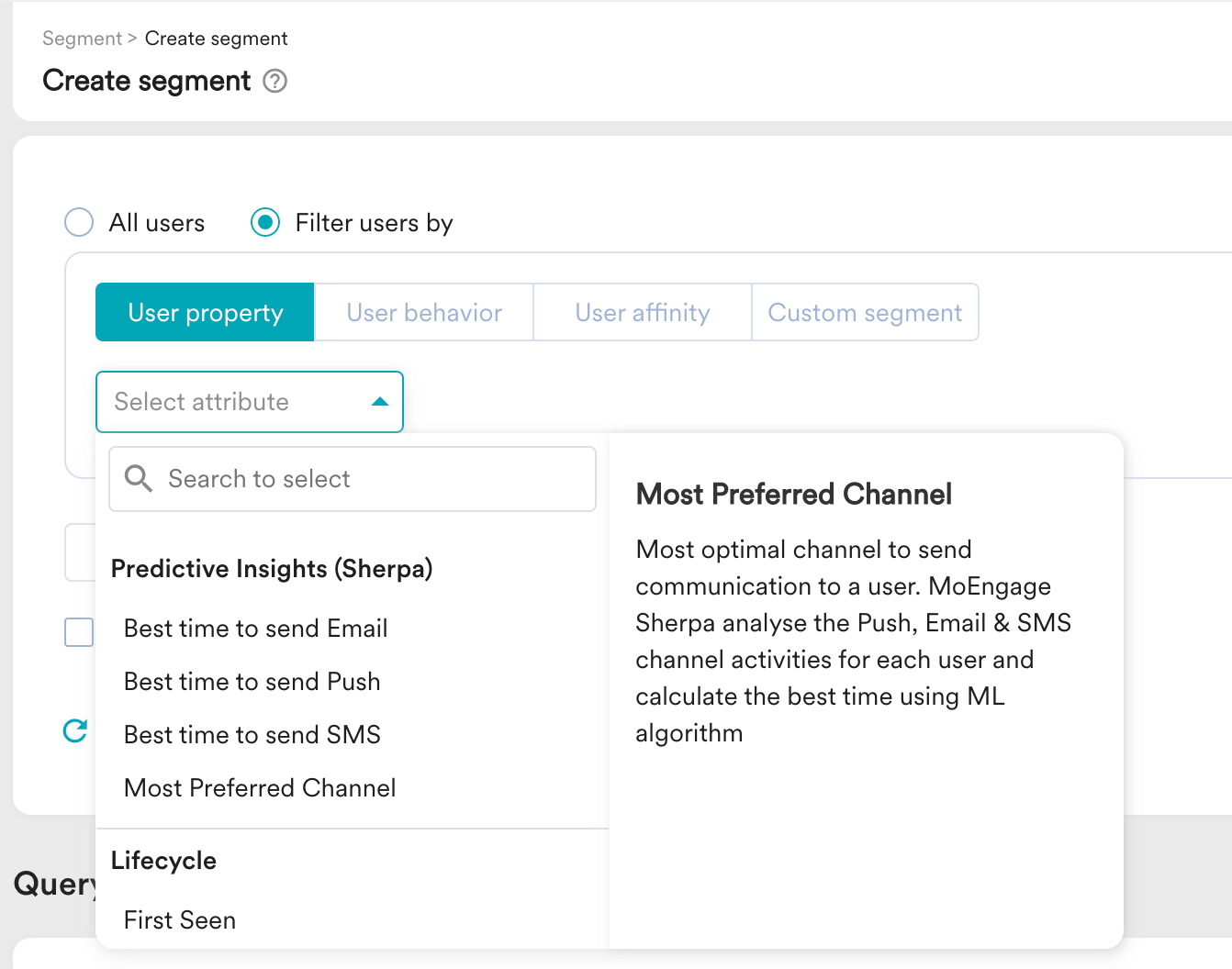This screenshot has height=969, width=1232.
Task: Select the User property tab
Action: click(205, 313)
